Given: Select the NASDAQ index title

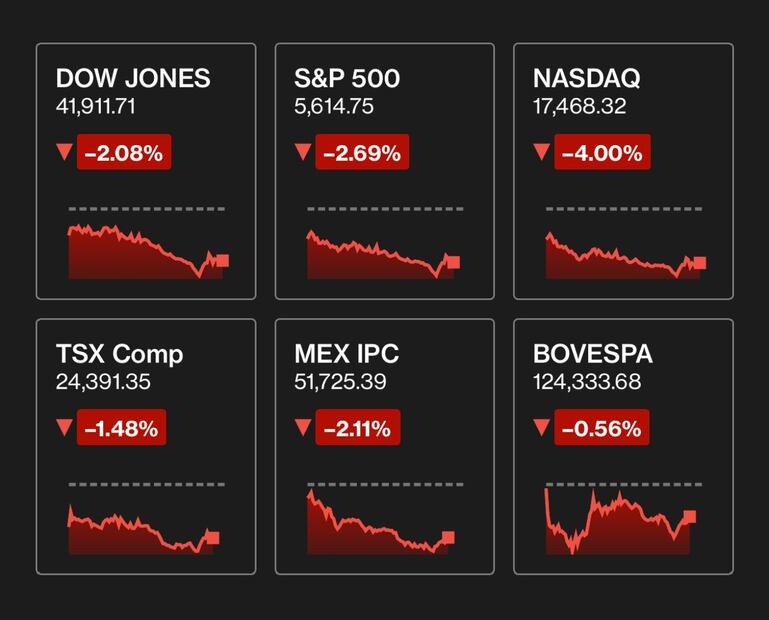Looking at the screenshot, I should coord(587,79).
